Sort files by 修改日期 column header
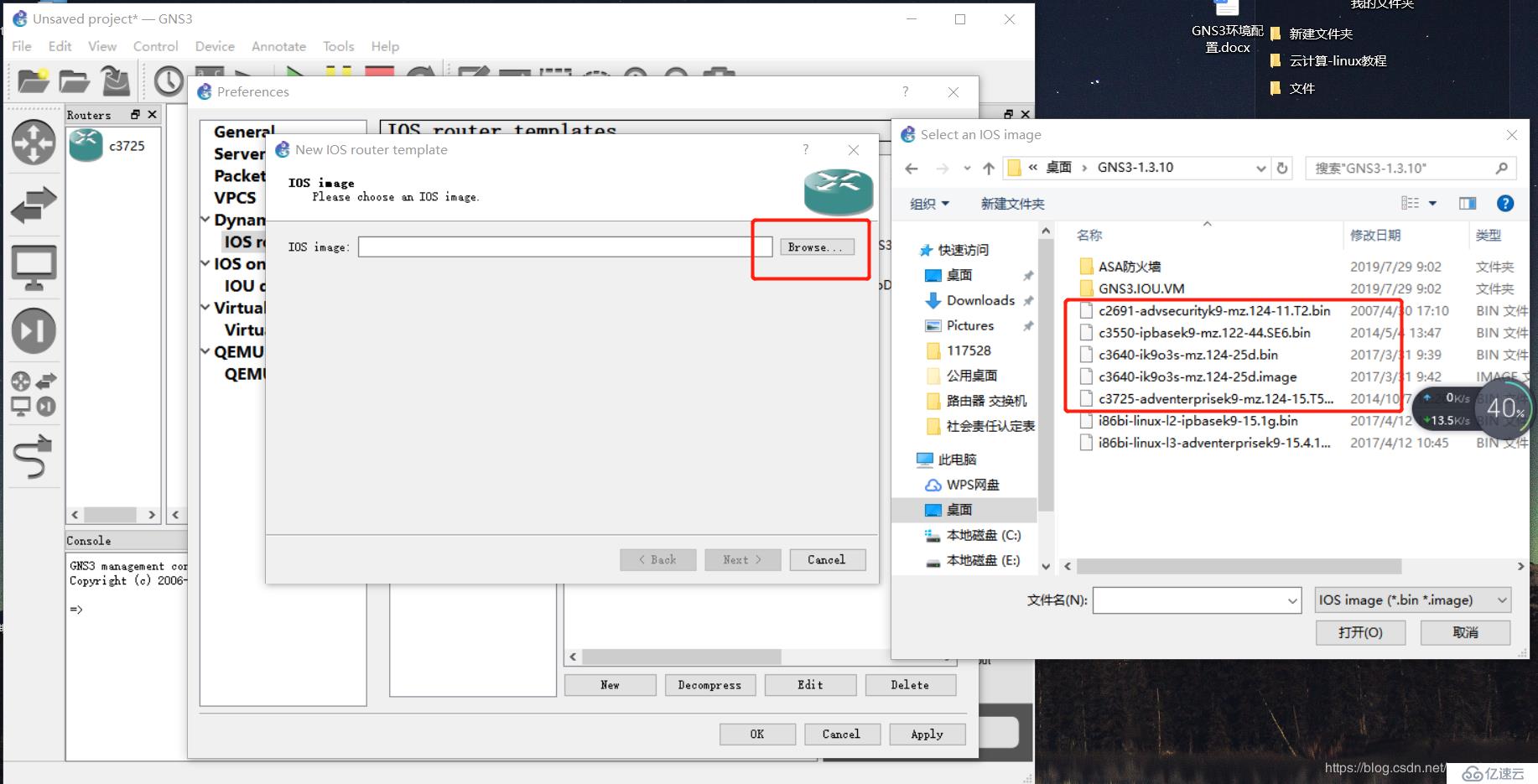This screenshot has height=784, width=1538. point(1375,236)
